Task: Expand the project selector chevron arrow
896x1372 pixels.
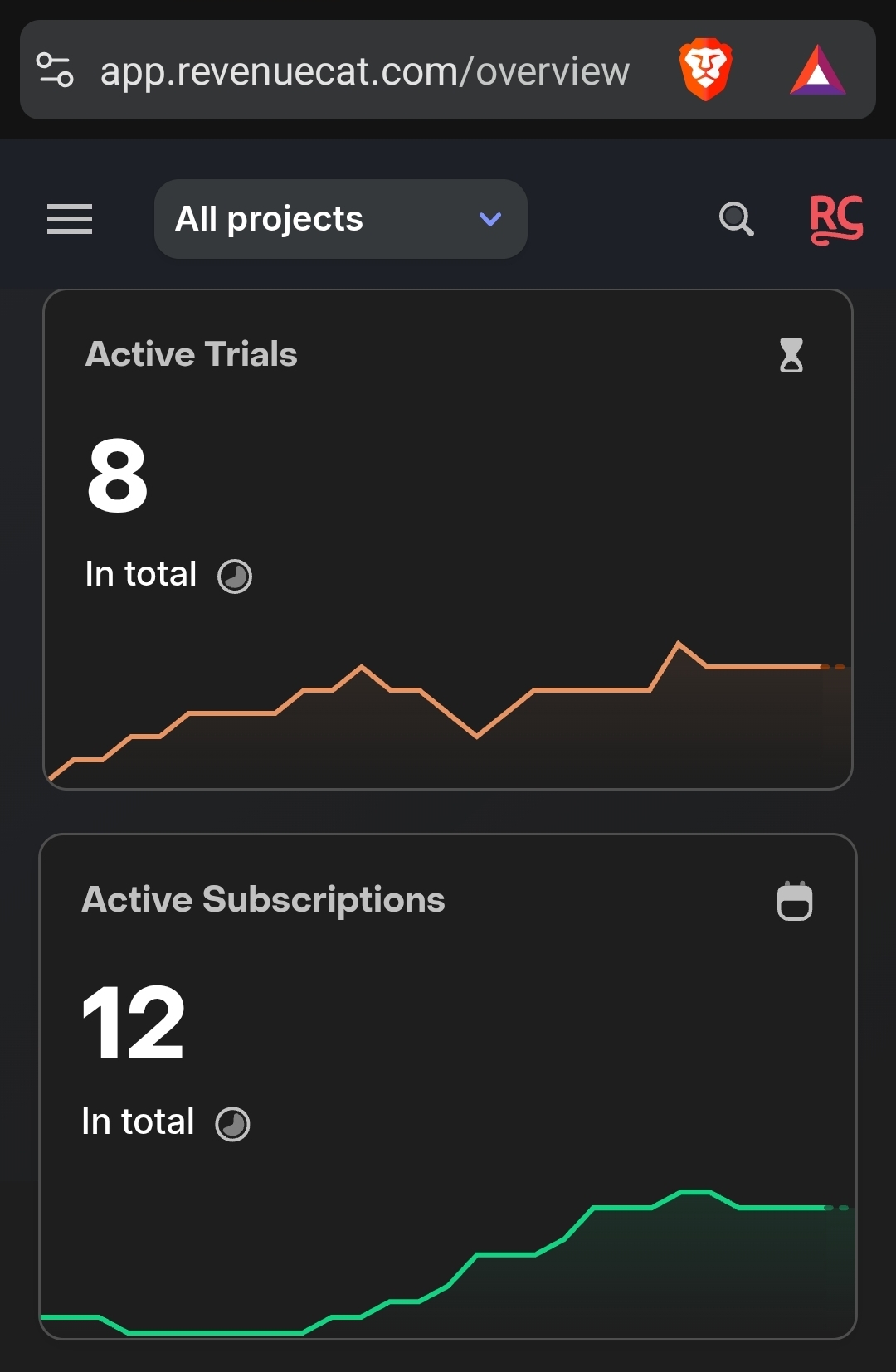Action: 490,219
